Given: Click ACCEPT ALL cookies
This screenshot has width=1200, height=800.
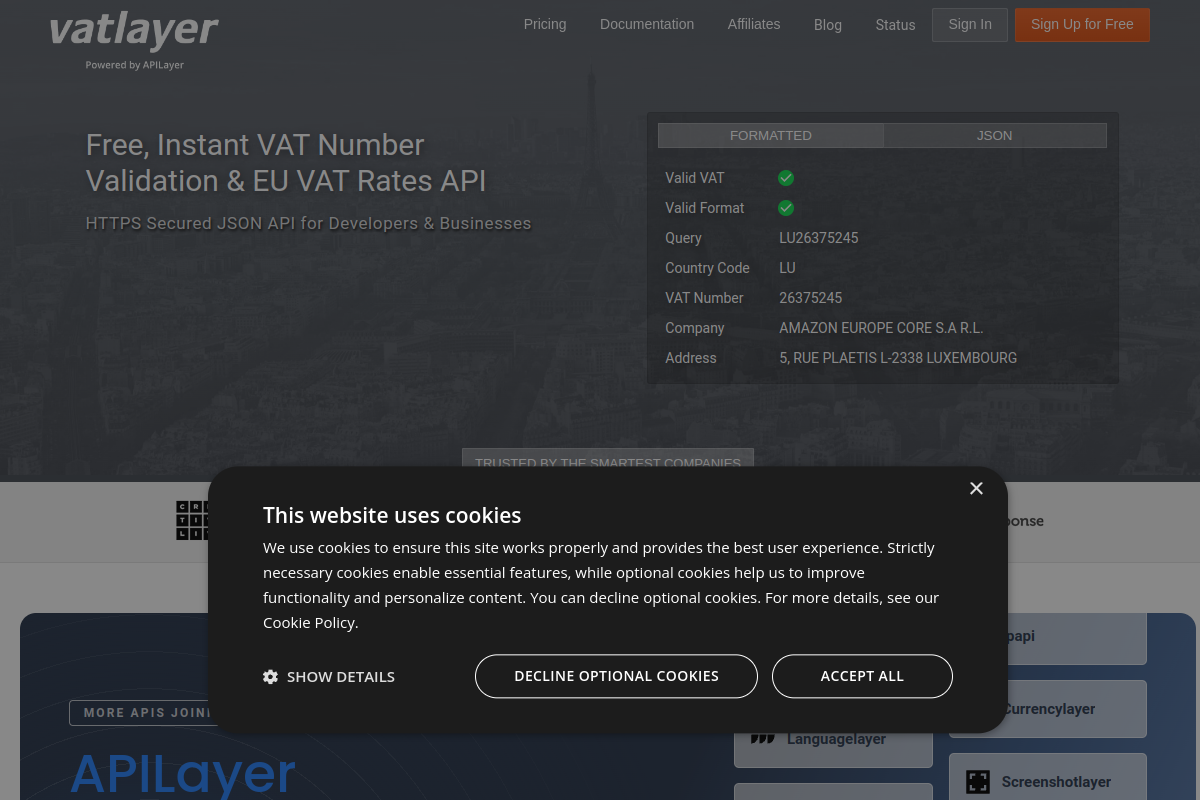Looking at the screenshot, I should point(862,676).
